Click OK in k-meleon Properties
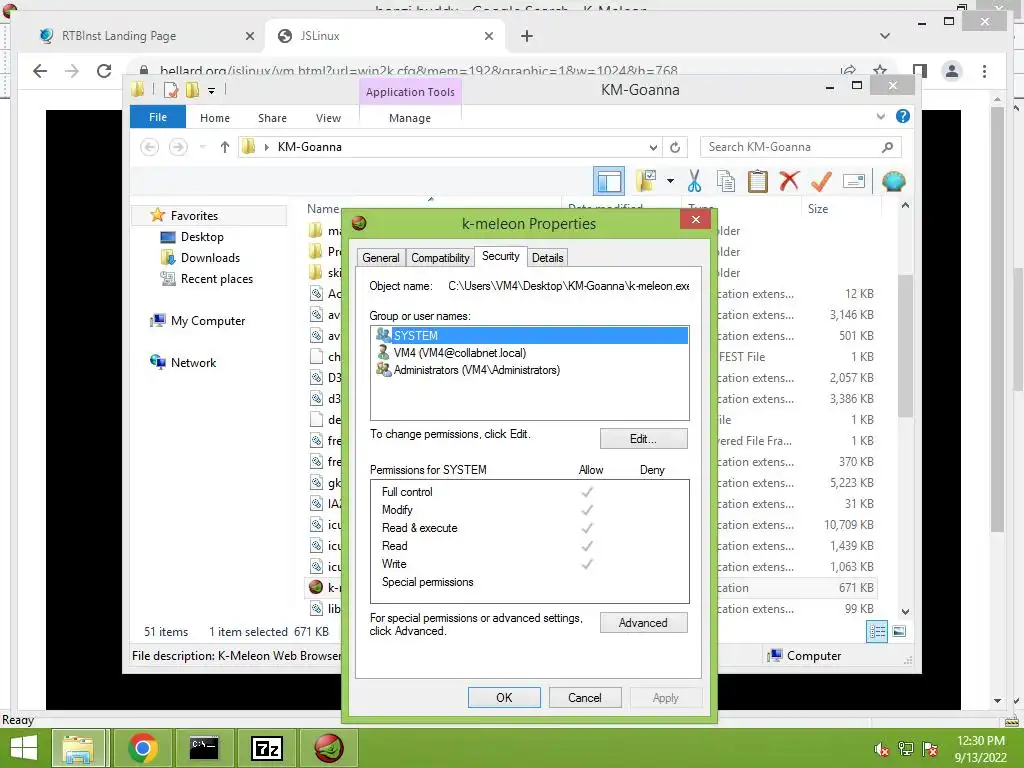This screenshot has width=1024, height=768. 504,697
